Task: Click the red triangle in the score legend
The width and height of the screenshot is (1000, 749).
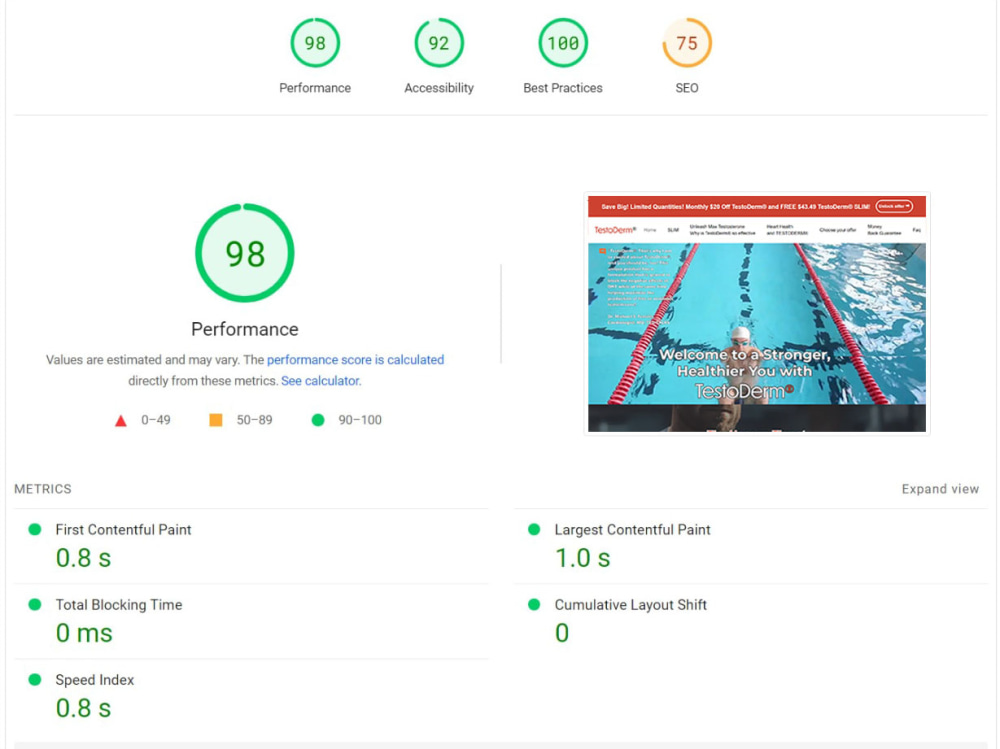Action: (122, 419)
